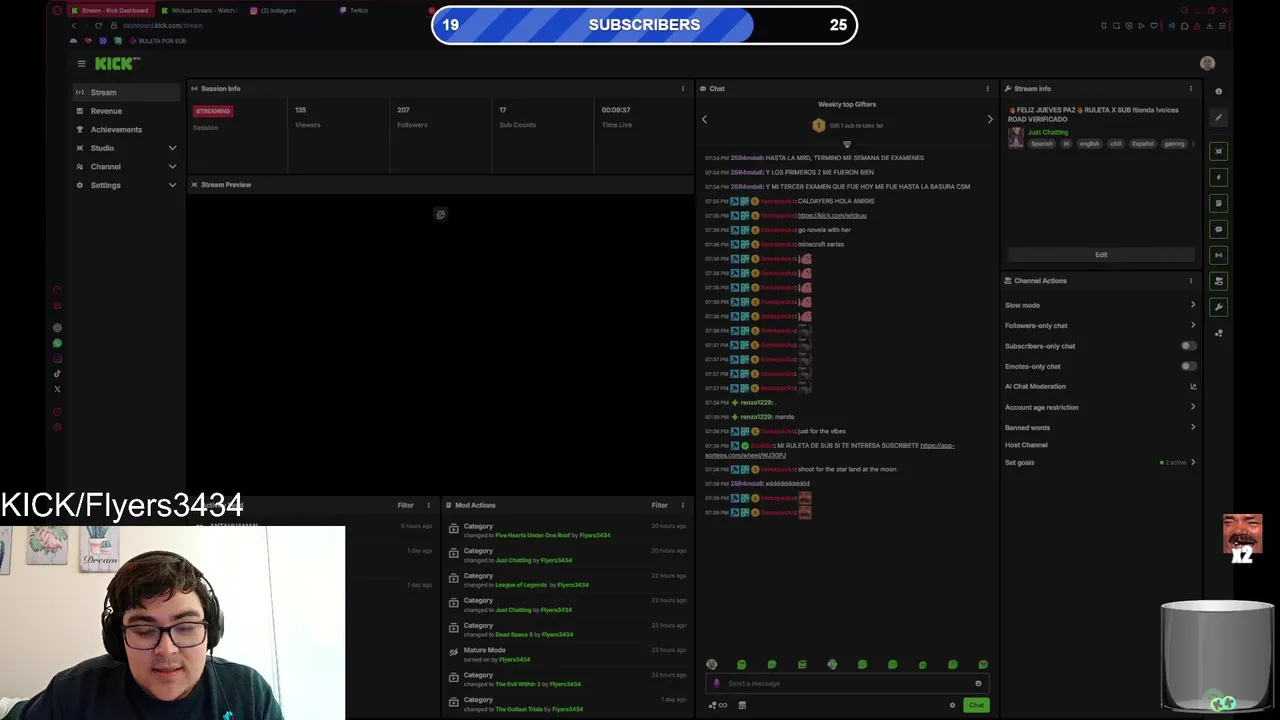
Task: Click the pencil edit icon in the right toolbar
Action: pyautogui.click(x=1218, y=117)
